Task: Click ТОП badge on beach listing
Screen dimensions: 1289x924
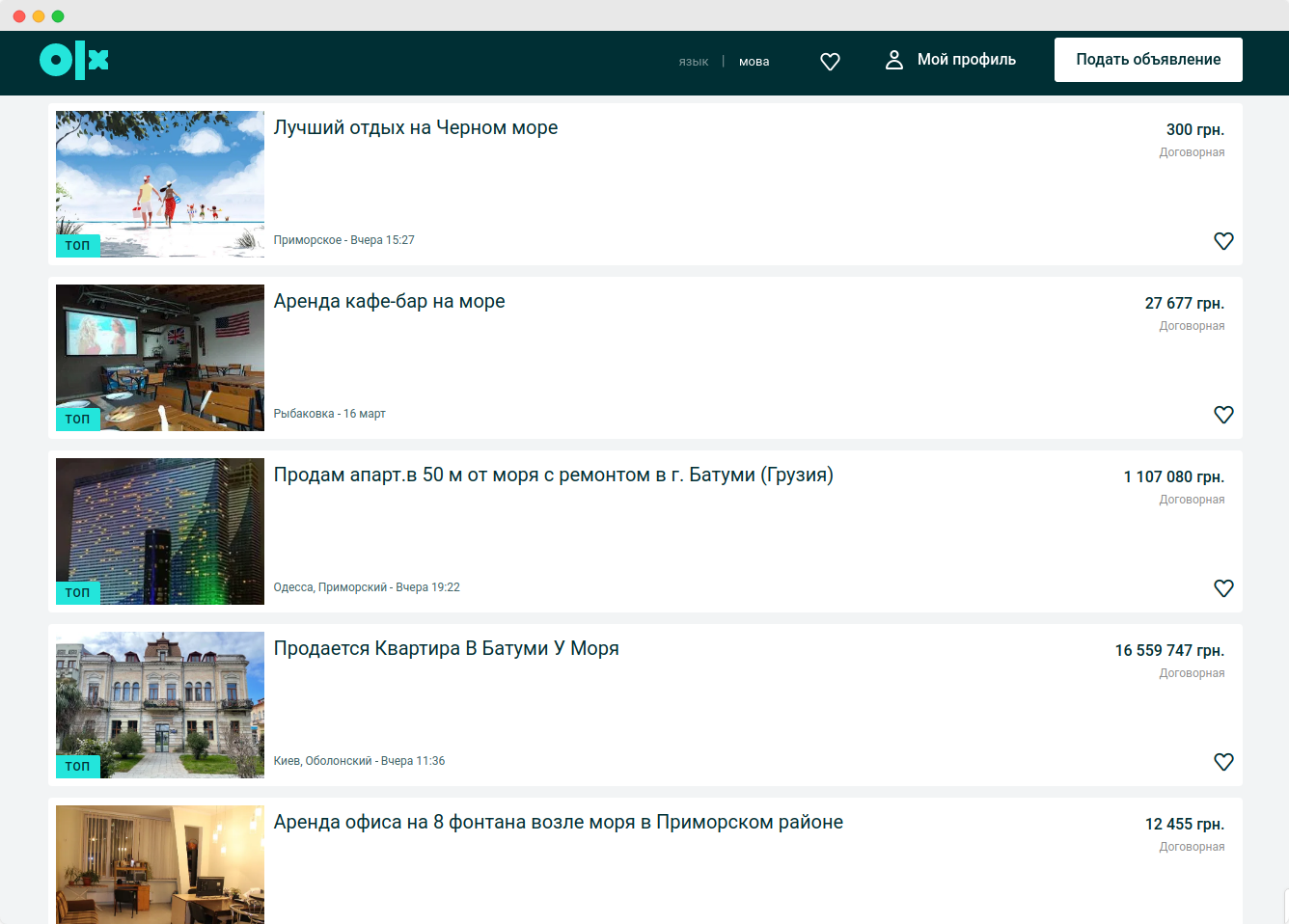Action: 78,246
